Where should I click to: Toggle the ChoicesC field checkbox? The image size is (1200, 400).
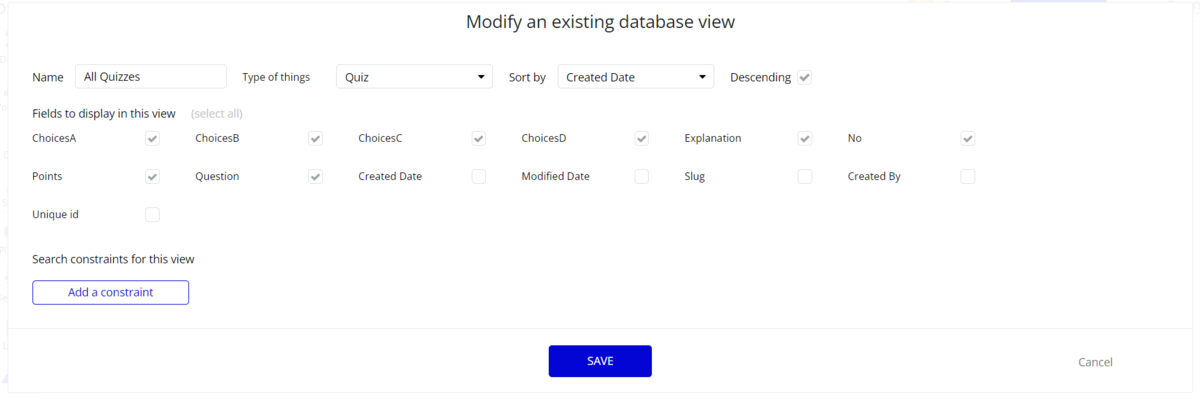point(479,139)
